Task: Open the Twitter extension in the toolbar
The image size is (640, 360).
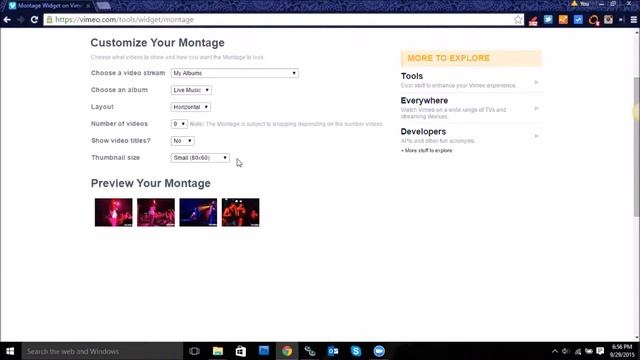Action: pos(548,20)
